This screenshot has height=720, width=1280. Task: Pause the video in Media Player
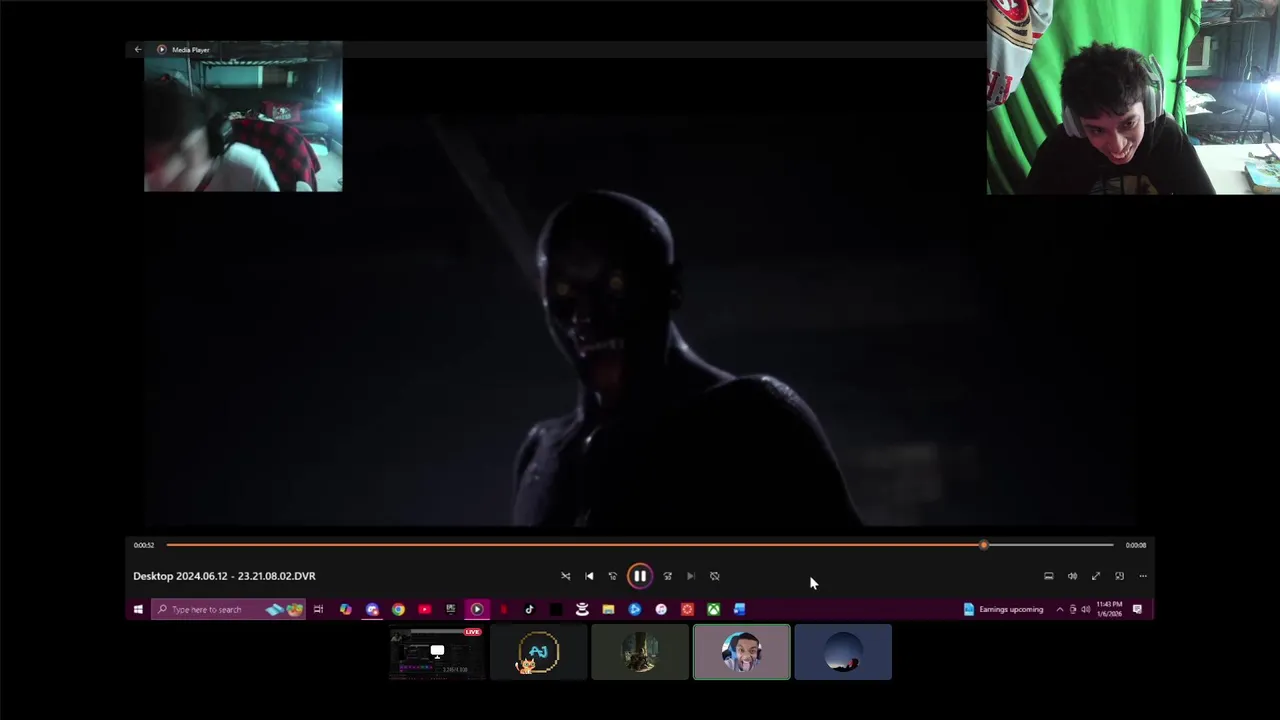(x=639, y=576)
